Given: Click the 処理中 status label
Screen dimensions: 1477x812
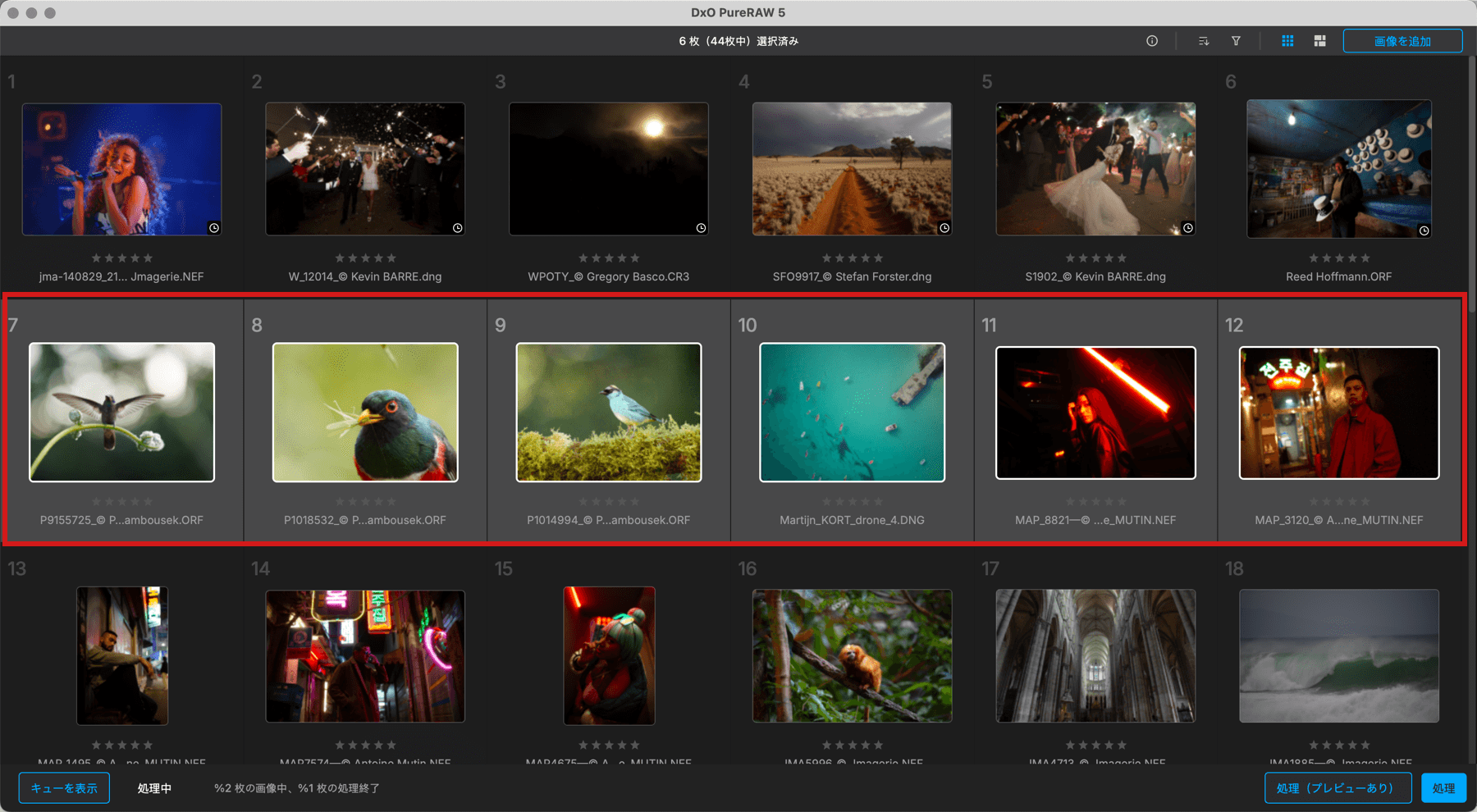Looking at the screenshot, I should pyautogui.click(x=154, y=788).
